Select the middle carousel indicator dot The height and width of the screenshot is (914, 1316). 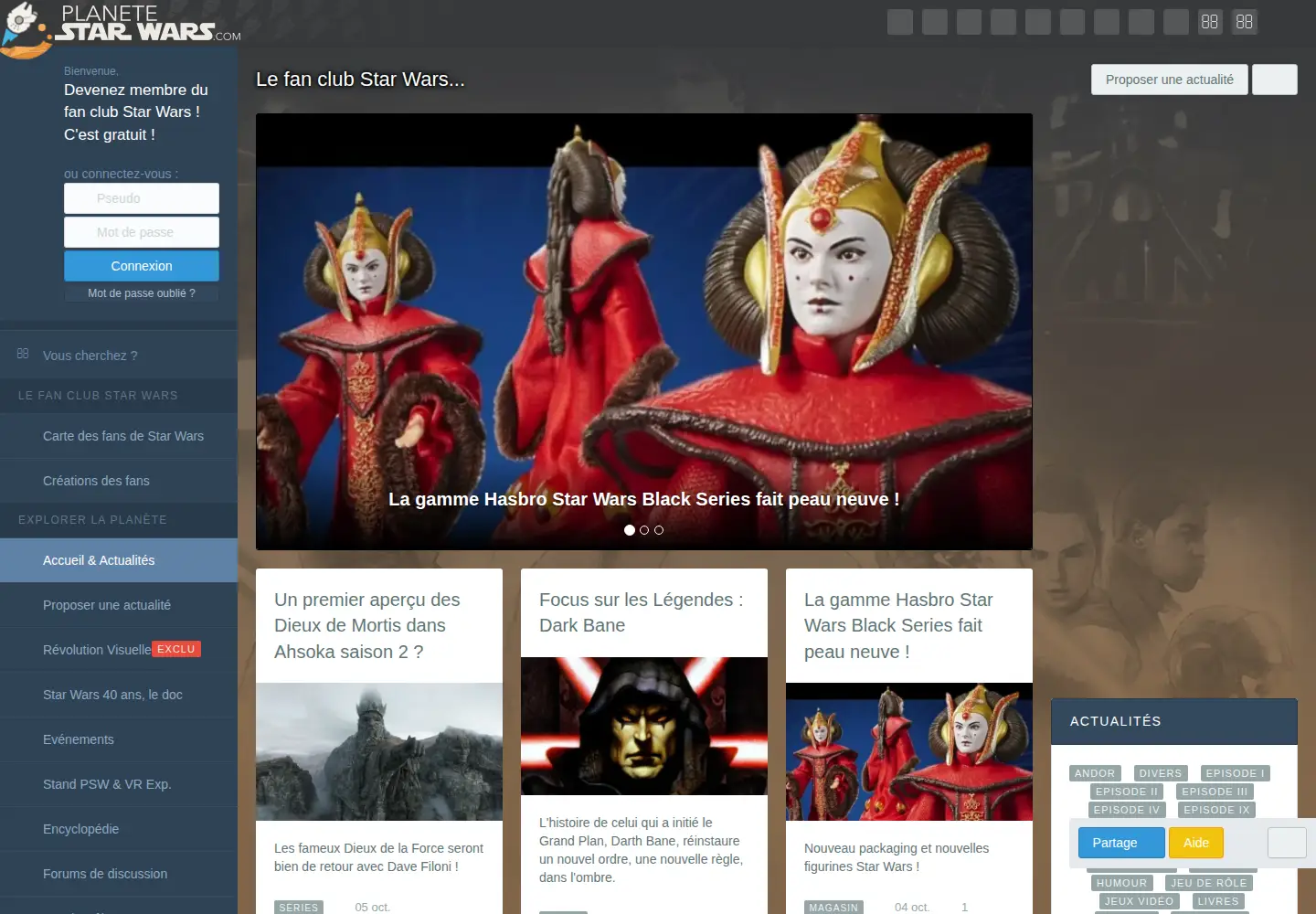[644, 530]
